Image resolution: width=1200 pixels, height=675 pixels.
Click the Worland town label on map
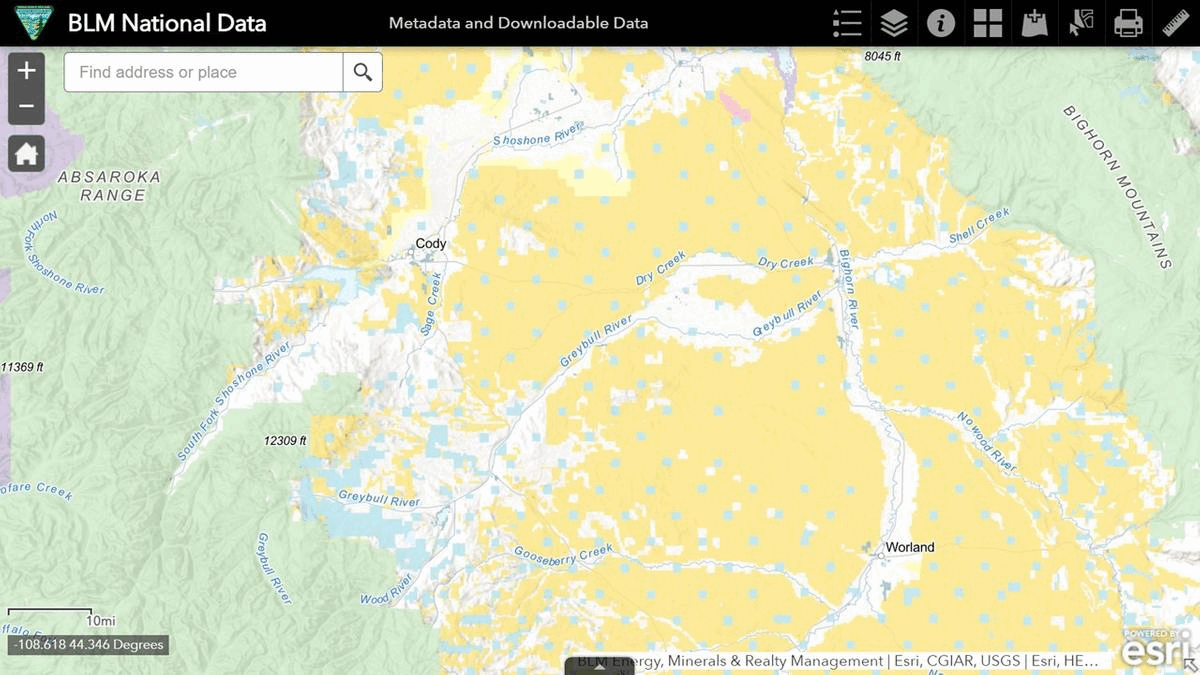[909, 547]
